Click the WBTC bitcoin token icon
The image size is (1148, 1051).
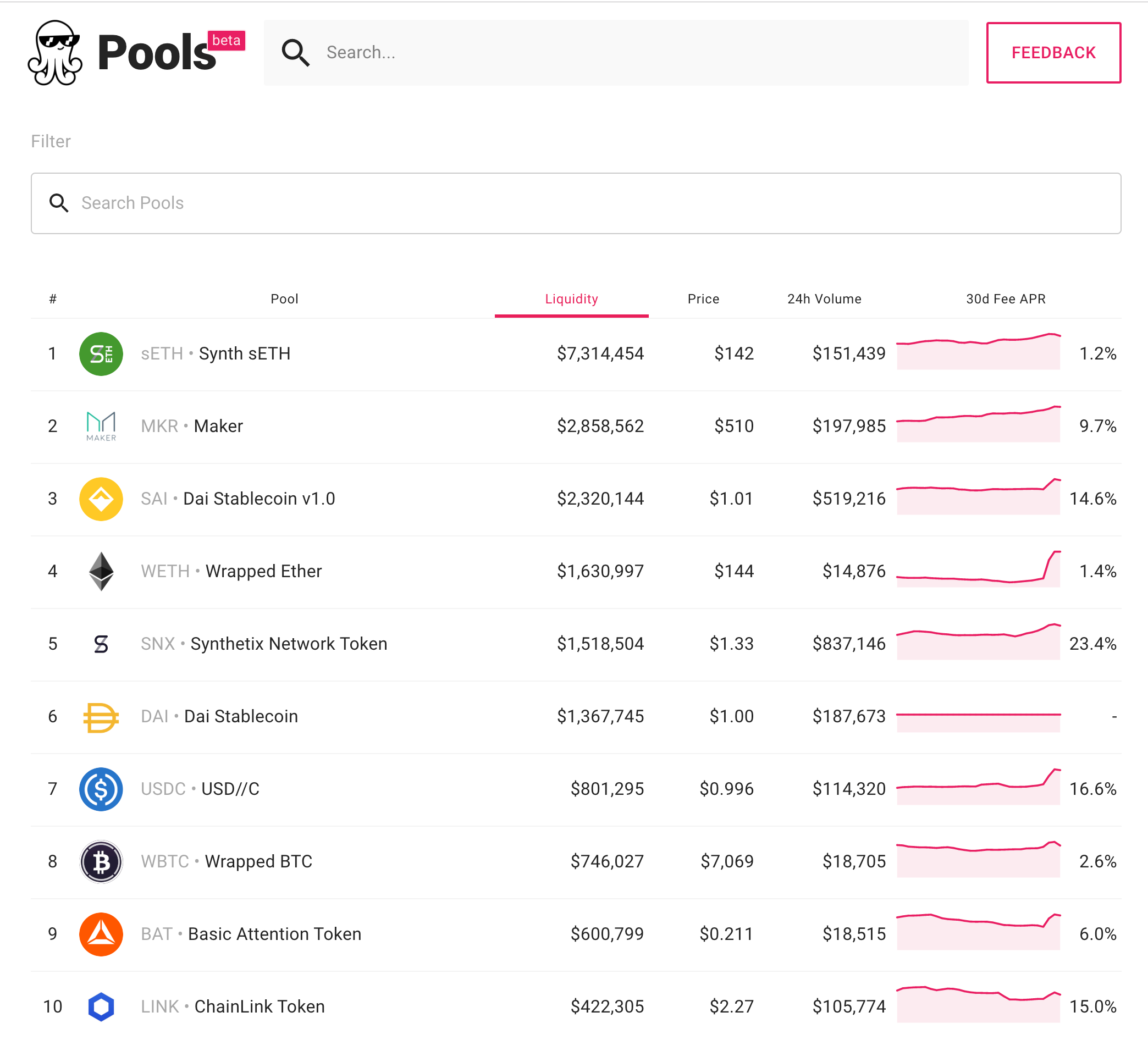click(x=101, y=861)
